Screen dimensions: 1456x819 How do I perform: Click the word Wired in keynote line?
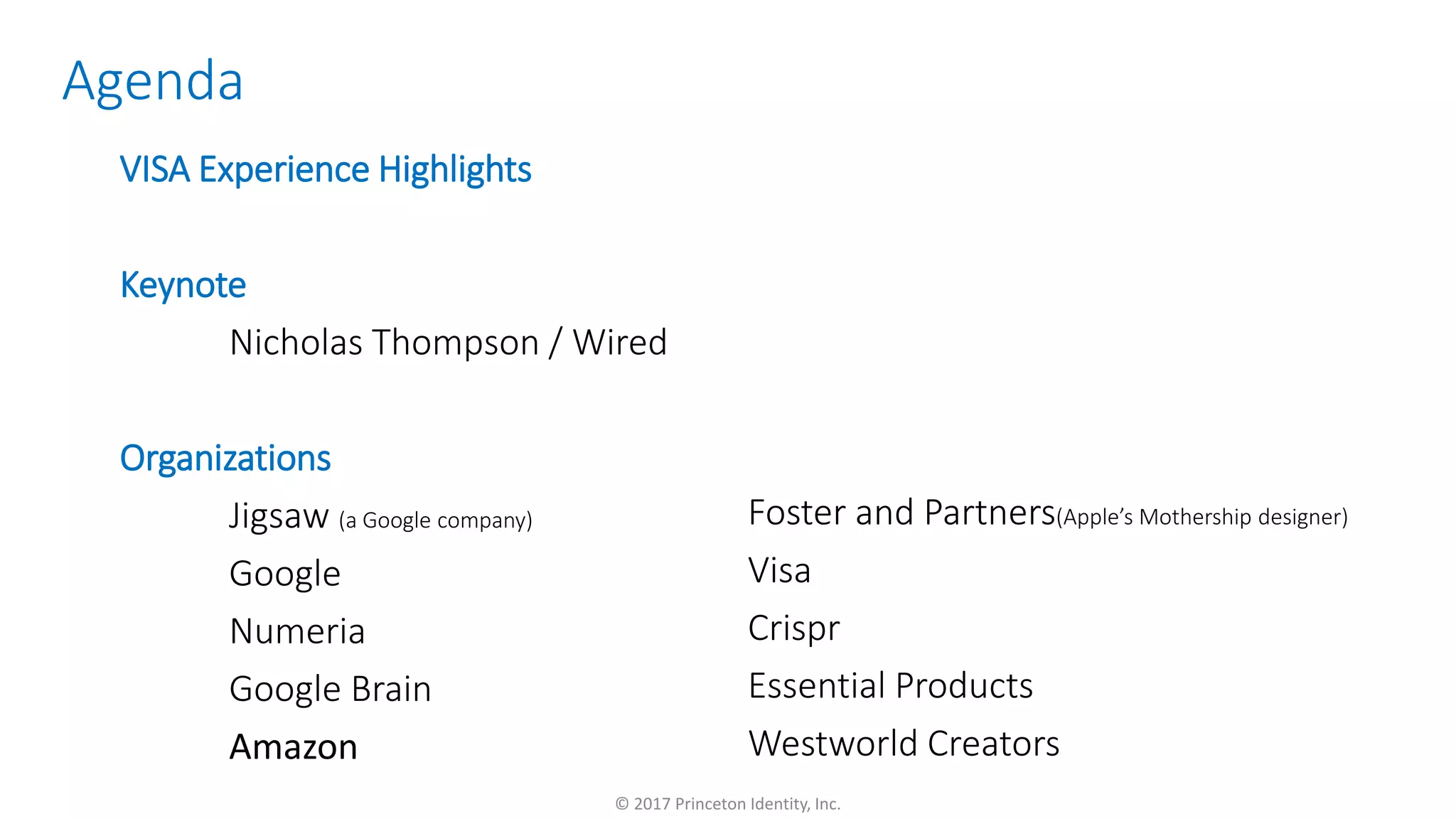tap(619, 343)
